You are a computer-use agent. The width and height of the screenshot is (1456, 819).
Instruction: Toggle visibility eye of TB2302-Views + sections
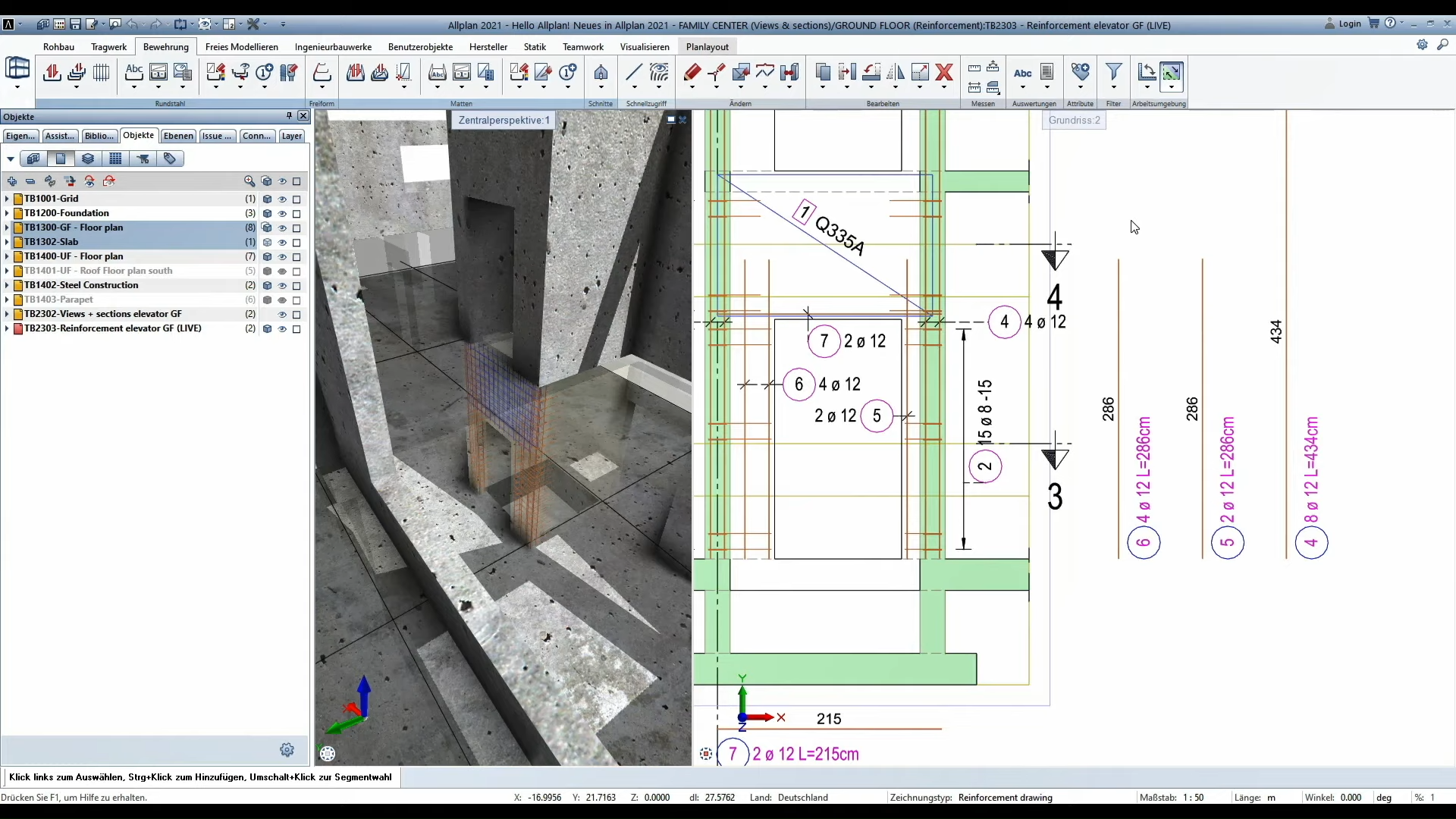click(282, 315)
